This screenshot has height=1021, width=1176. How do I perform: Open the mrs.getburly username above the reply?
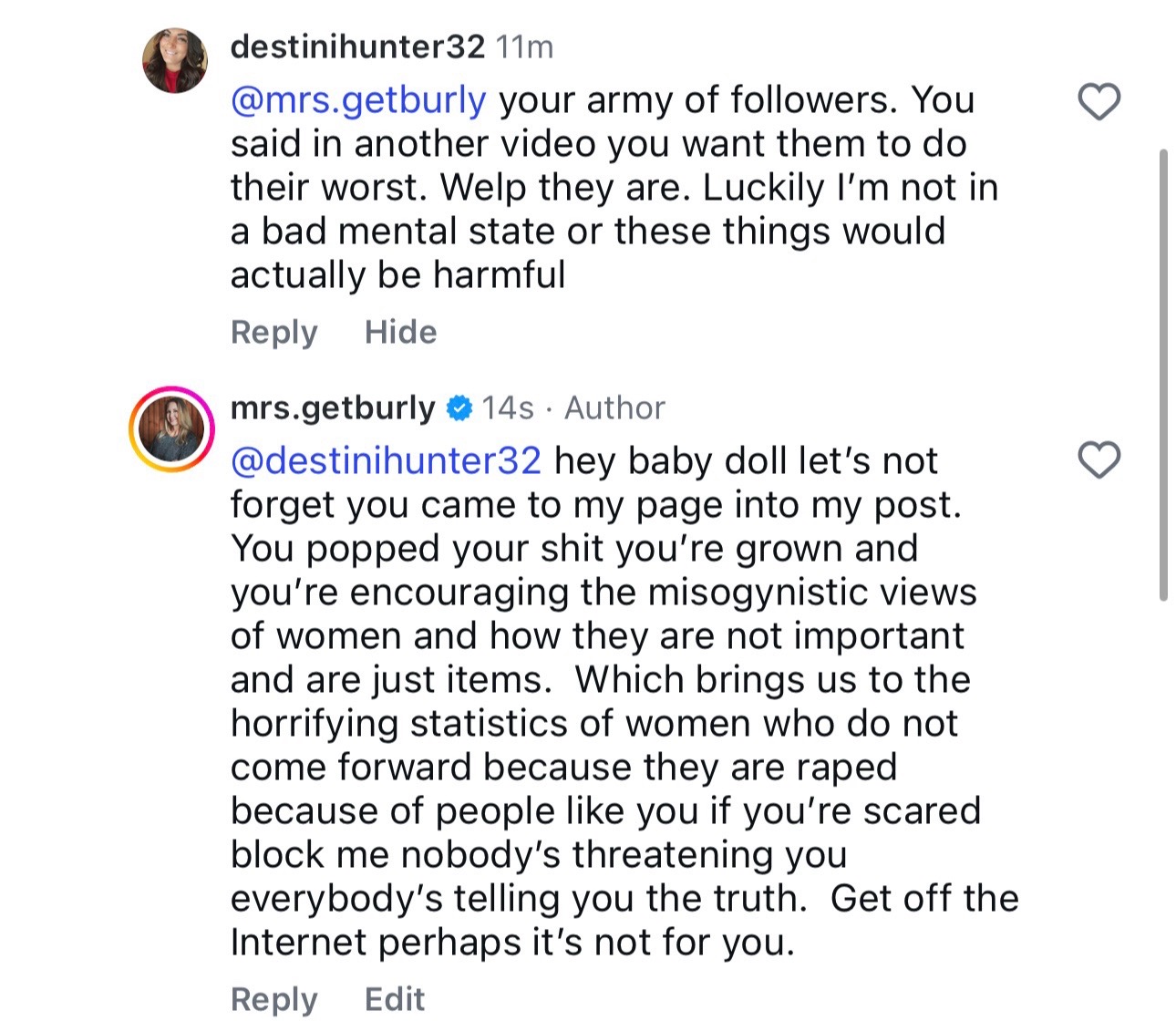pos(333,408)
